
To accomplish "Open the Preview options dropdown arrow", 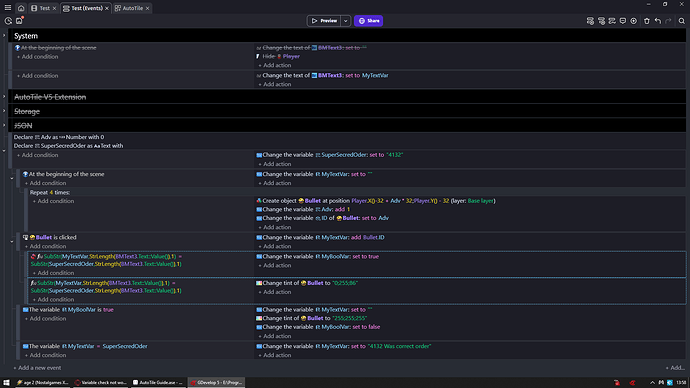I will (345, 21).
